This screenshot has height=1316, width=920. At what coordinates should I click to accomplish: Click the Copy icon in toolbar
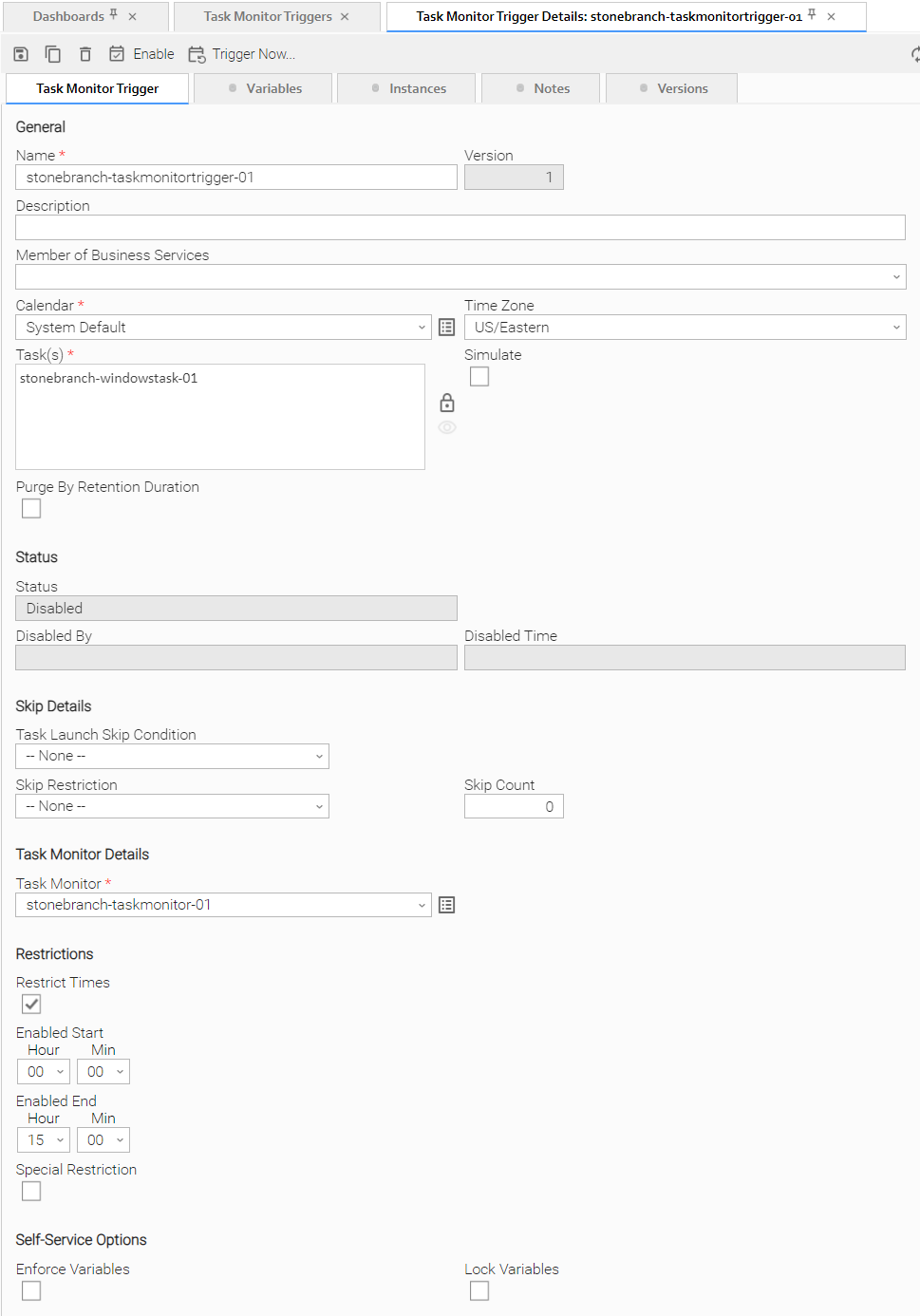[x=53, y=54]
